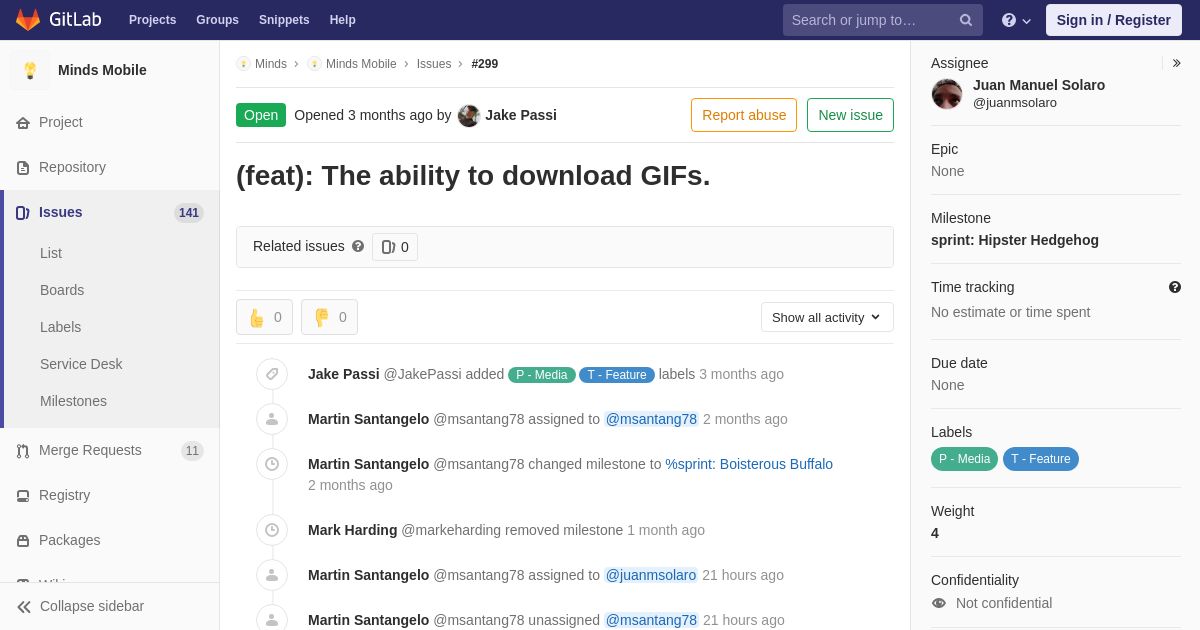
Task: Click the Registry icon in sidebar
Action: tap(23, 496)
